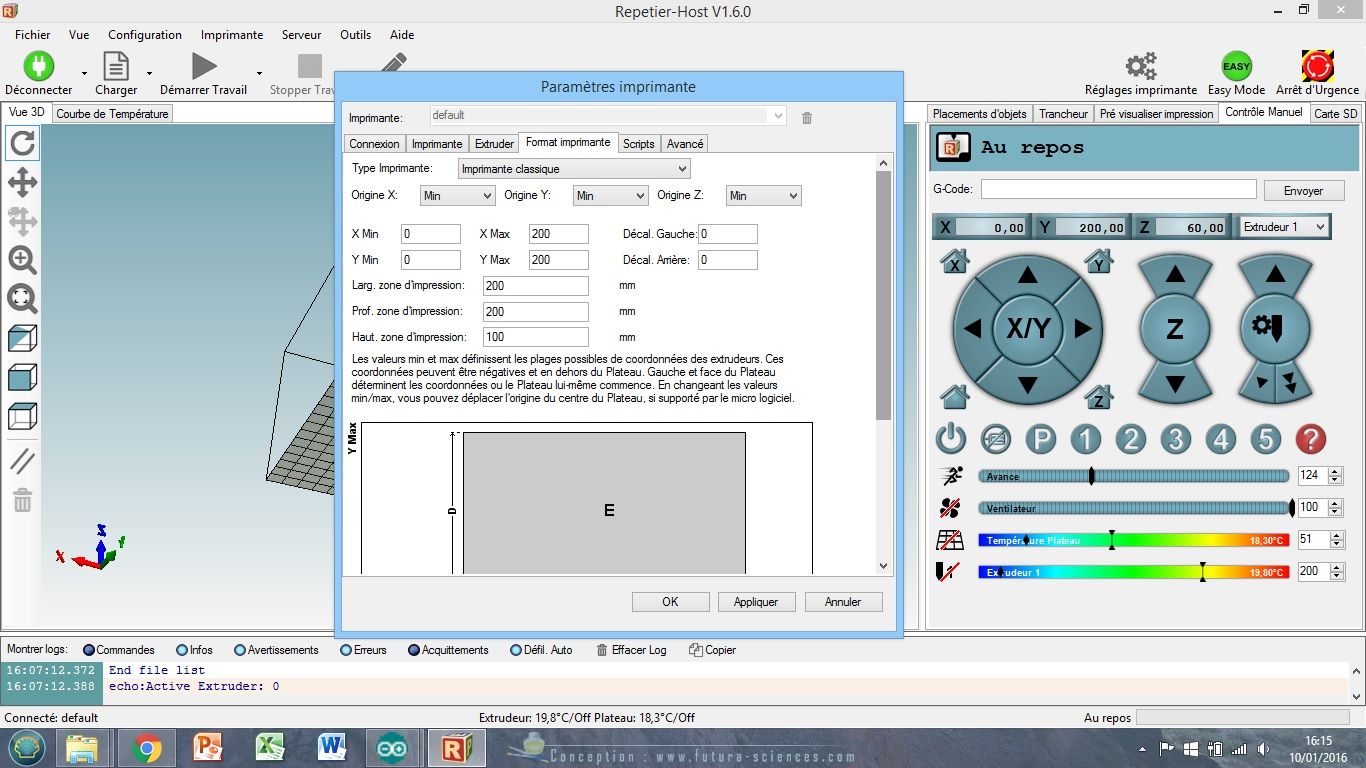The image size is (1366, 768).
Task: Toggle Défil. Auto log scrolling
Action: tap(541, 650)
